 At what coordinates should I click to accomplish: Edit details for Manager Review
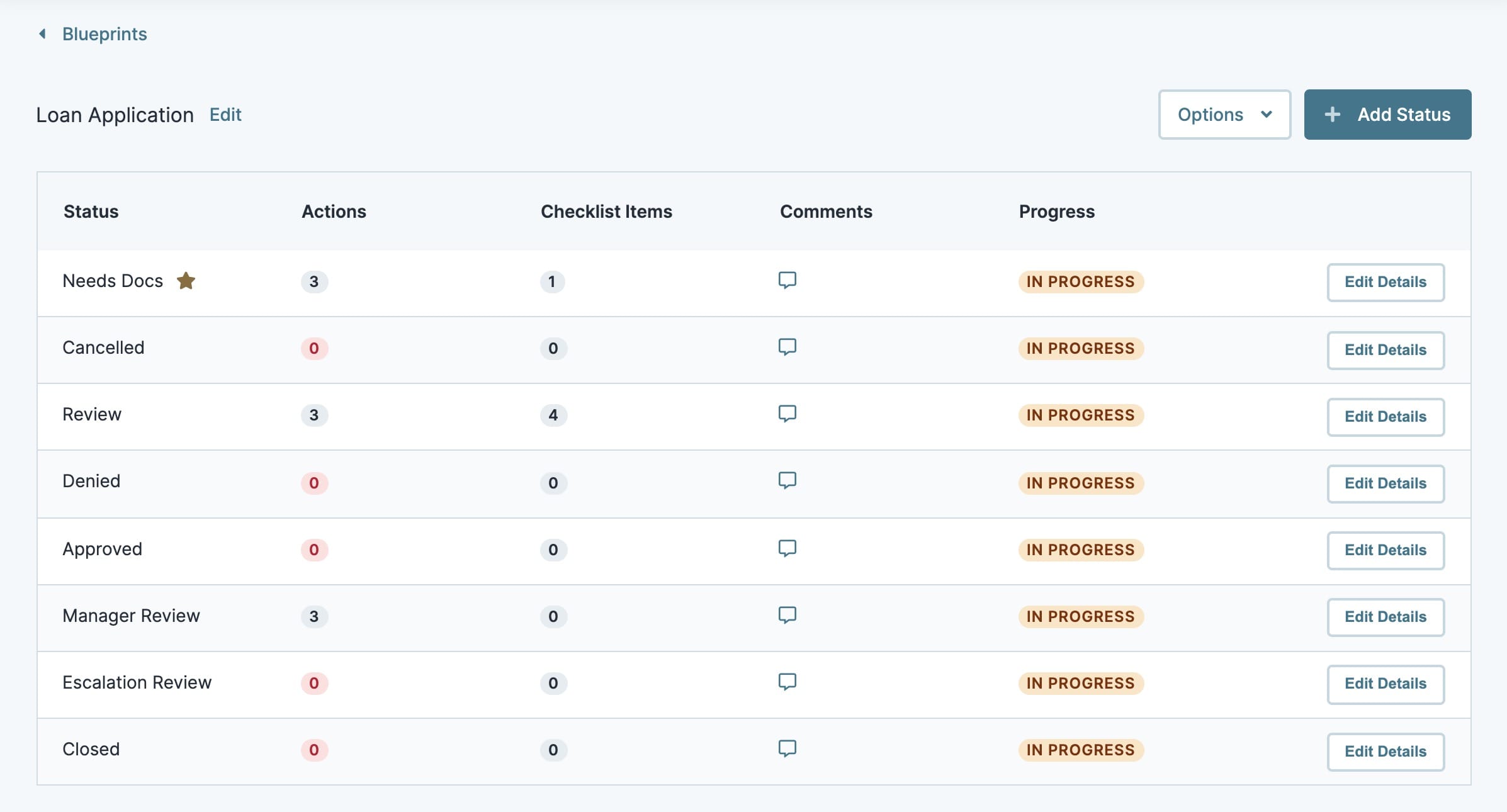[x=1386, y=617]
